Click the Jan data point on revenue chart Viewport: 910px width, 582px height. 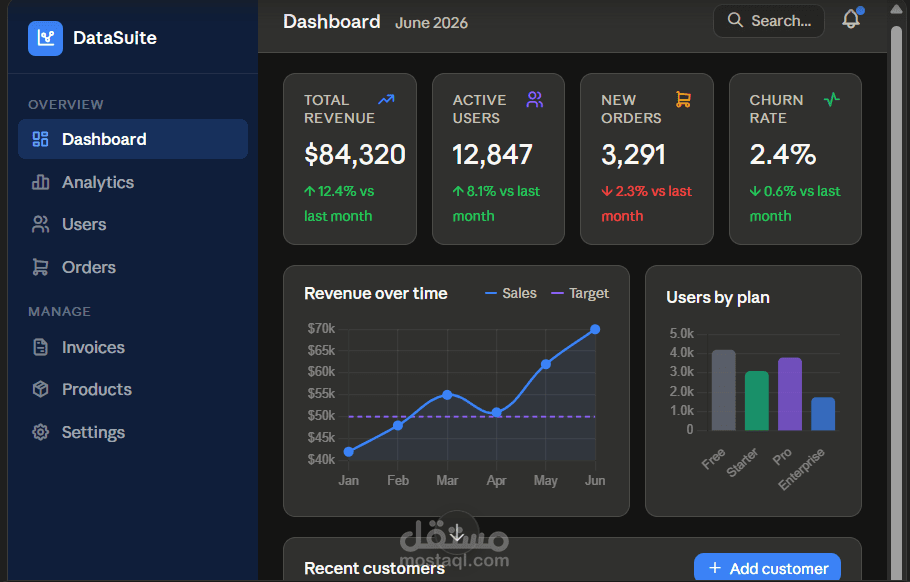[x=348, y=451]
